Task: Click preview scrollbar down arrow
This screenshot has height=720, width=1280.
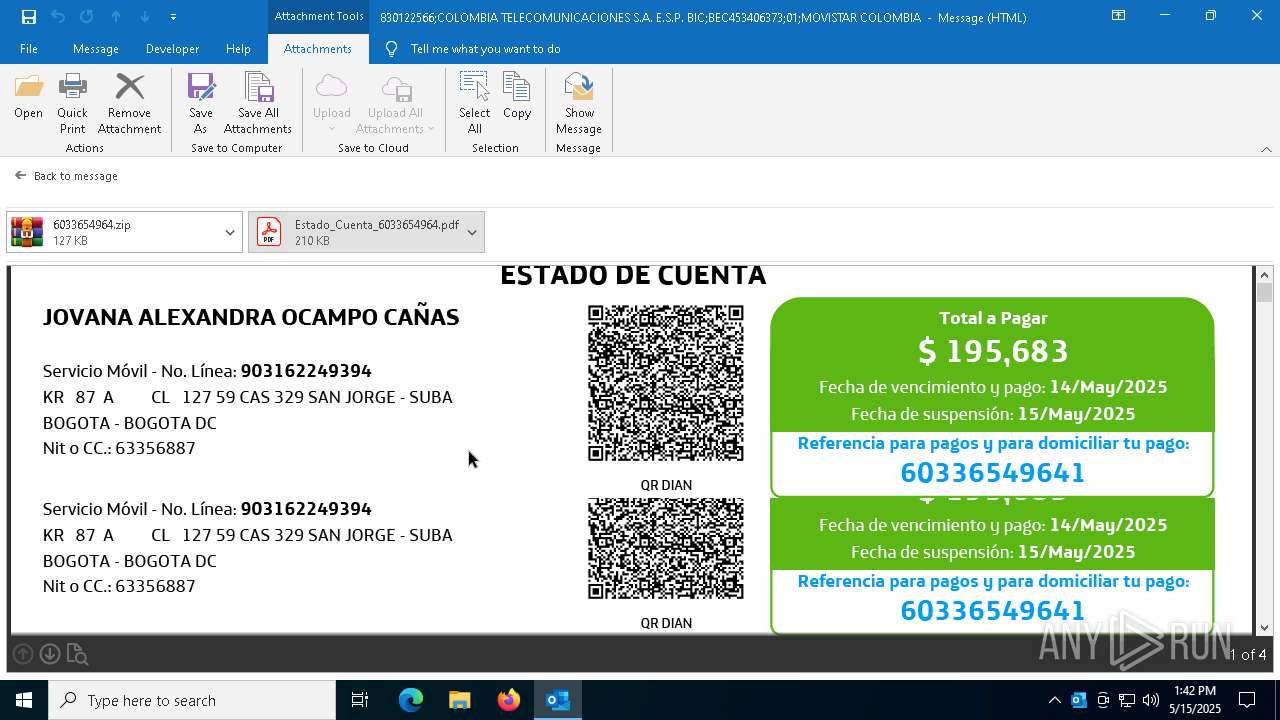Action: pyautogui.click(x=1264, y=627)
